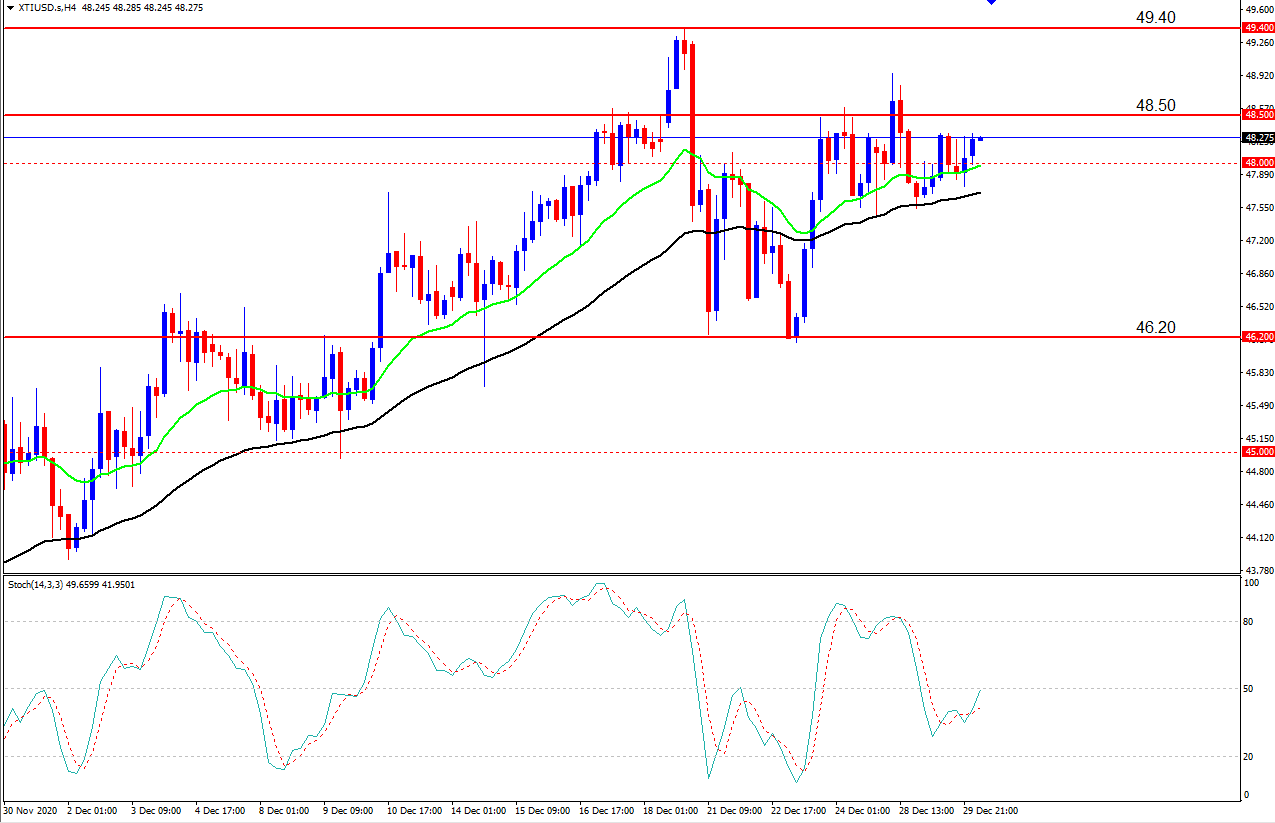Select the 49.400 red price tag on axis
Screen dimensions: 1275x823
[1258, 28]
